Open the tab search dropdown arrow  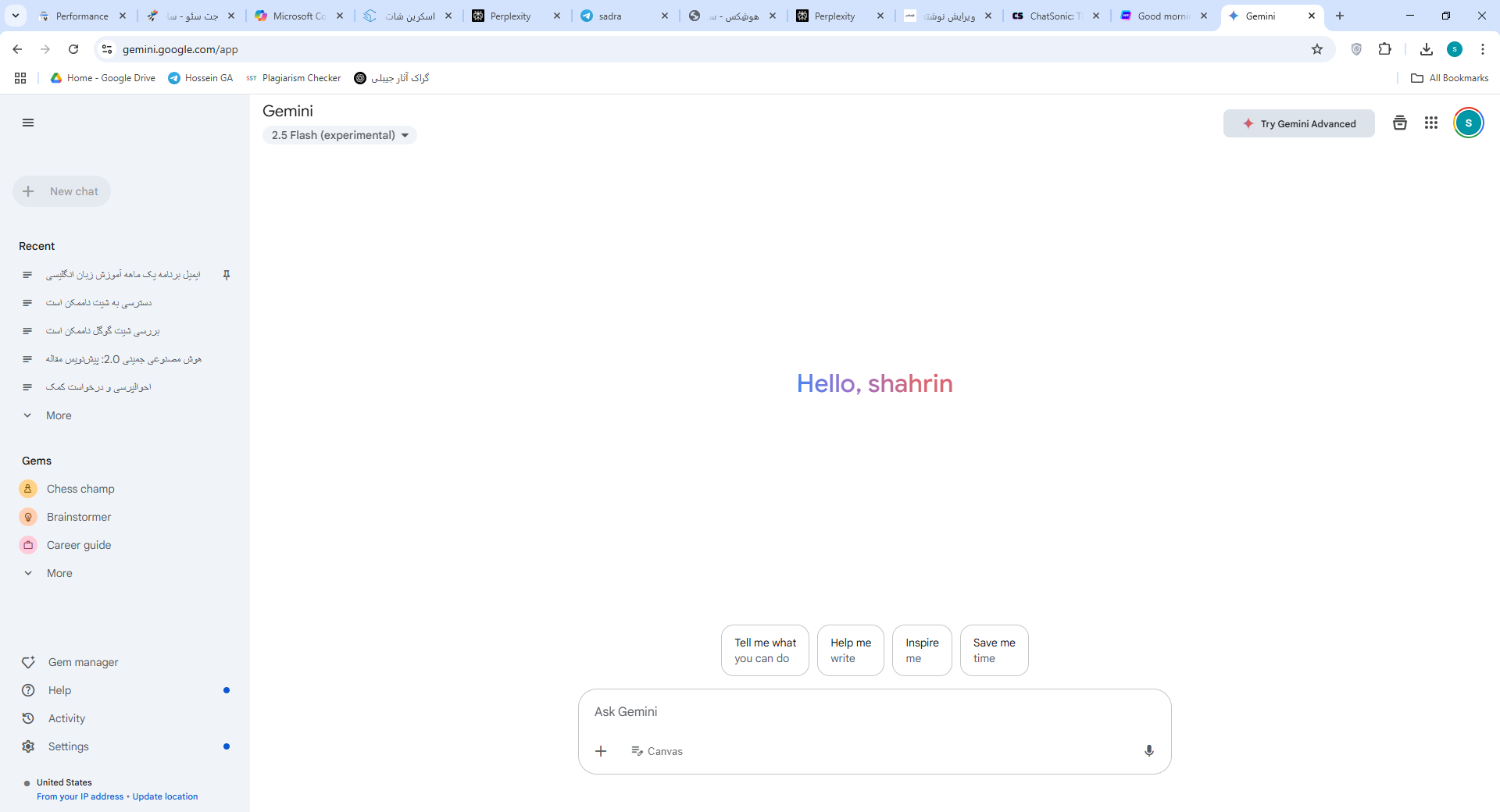click(16, 16)
